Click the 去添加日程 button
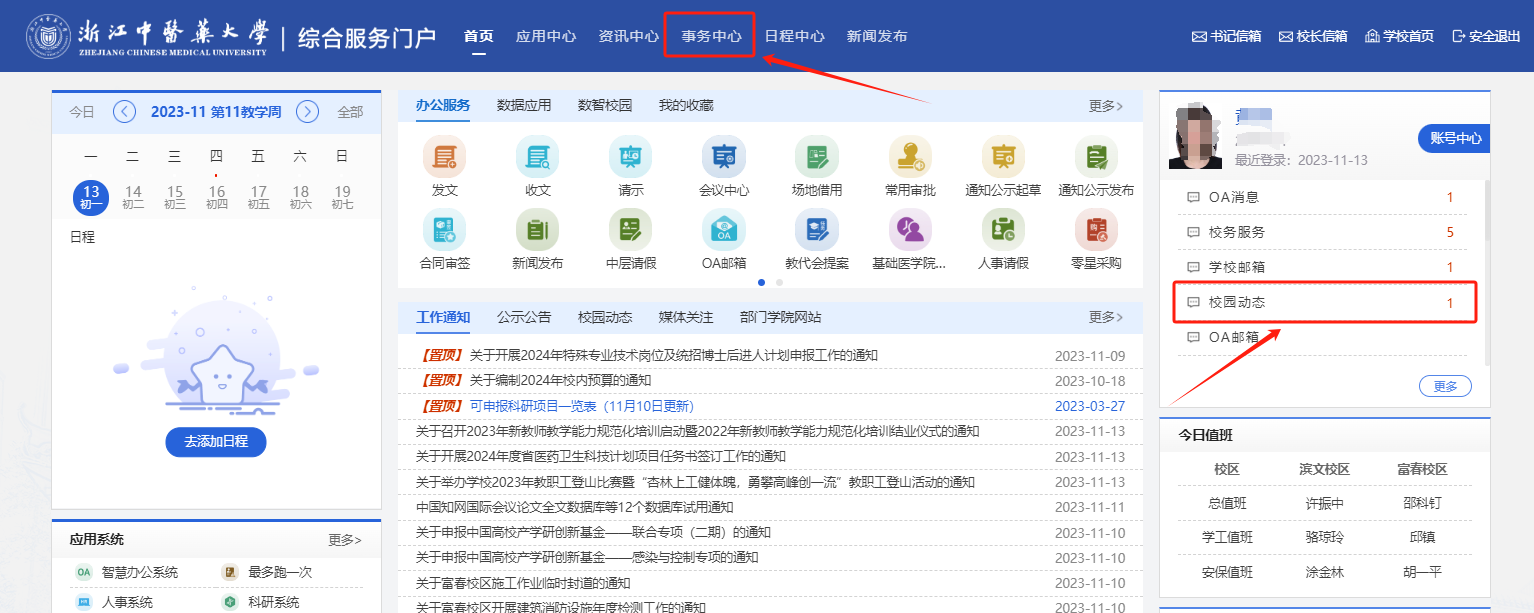Screen dimensions: 1534x613 (x=216, y=441)
